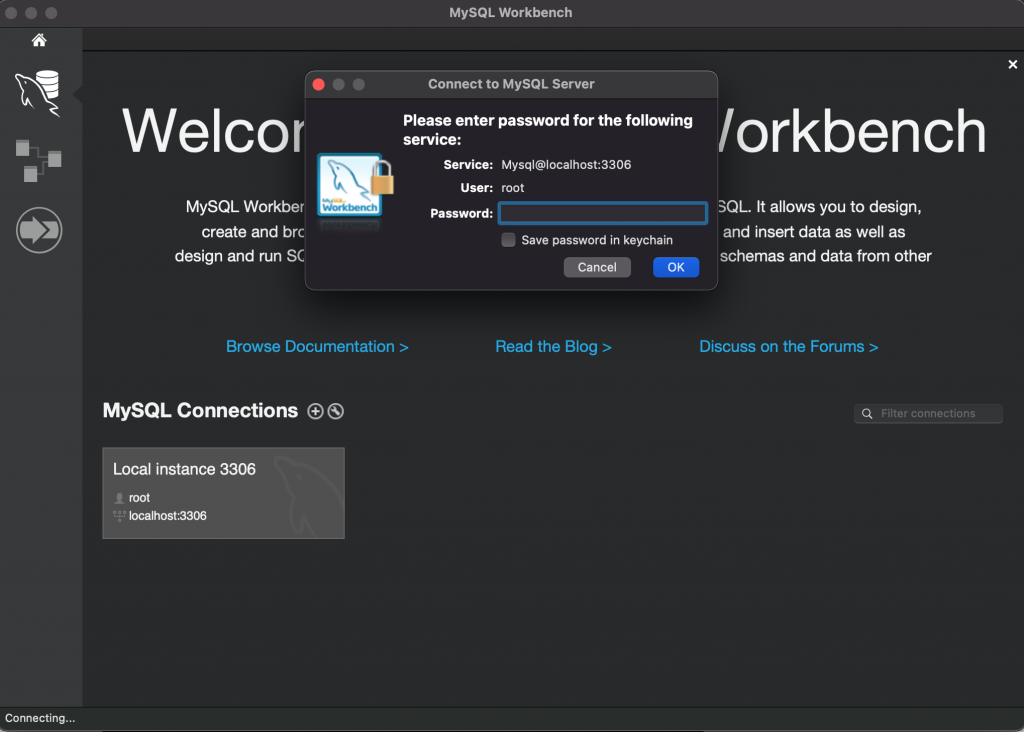Click the Filter connections search field
Screen dimensions: 1024x732
928,413
